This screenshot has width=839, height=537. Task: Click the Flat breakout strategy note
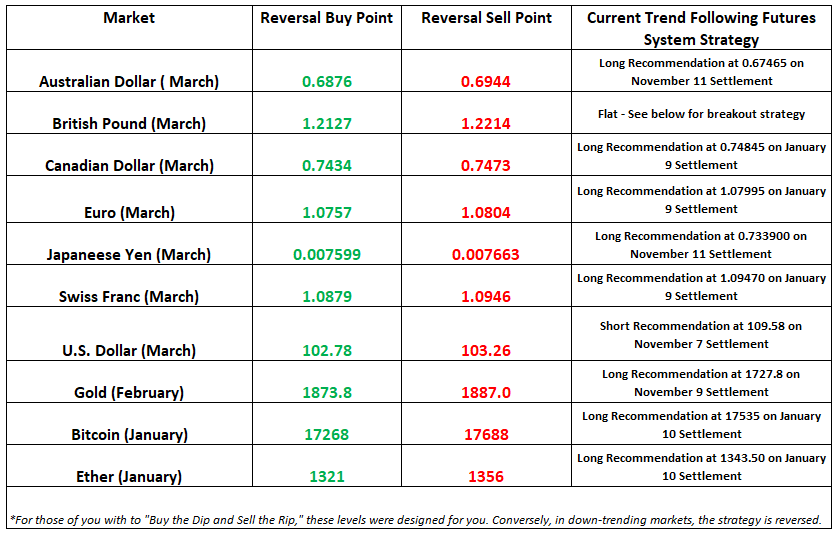click(x=701, y=114)
